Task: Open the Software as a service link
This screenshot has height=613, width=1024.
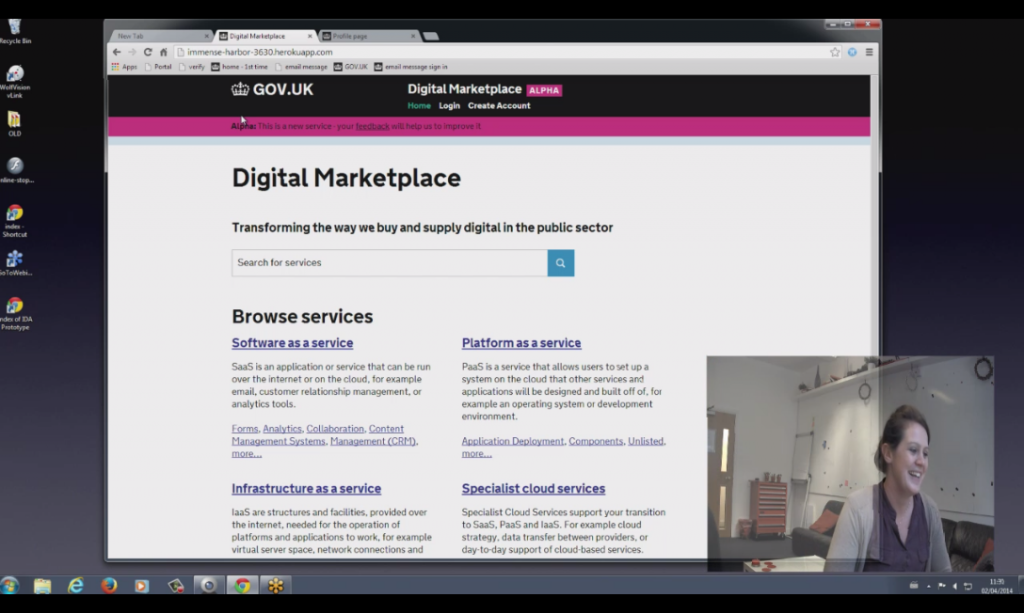Action: click(292, 343)
